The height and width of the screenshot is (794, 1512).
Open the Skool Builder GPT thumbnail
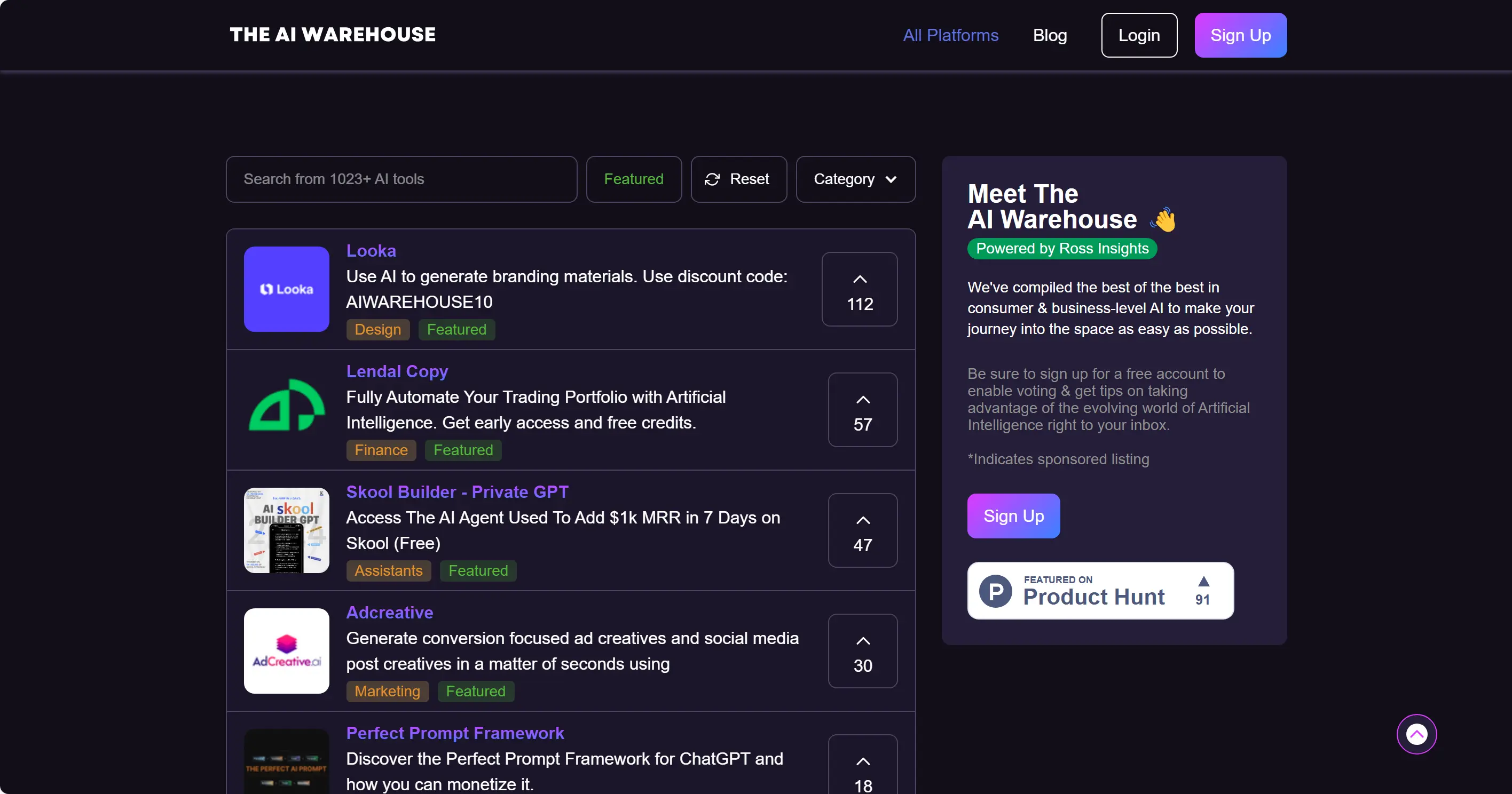pyautogui.click(x=286, y=530)
